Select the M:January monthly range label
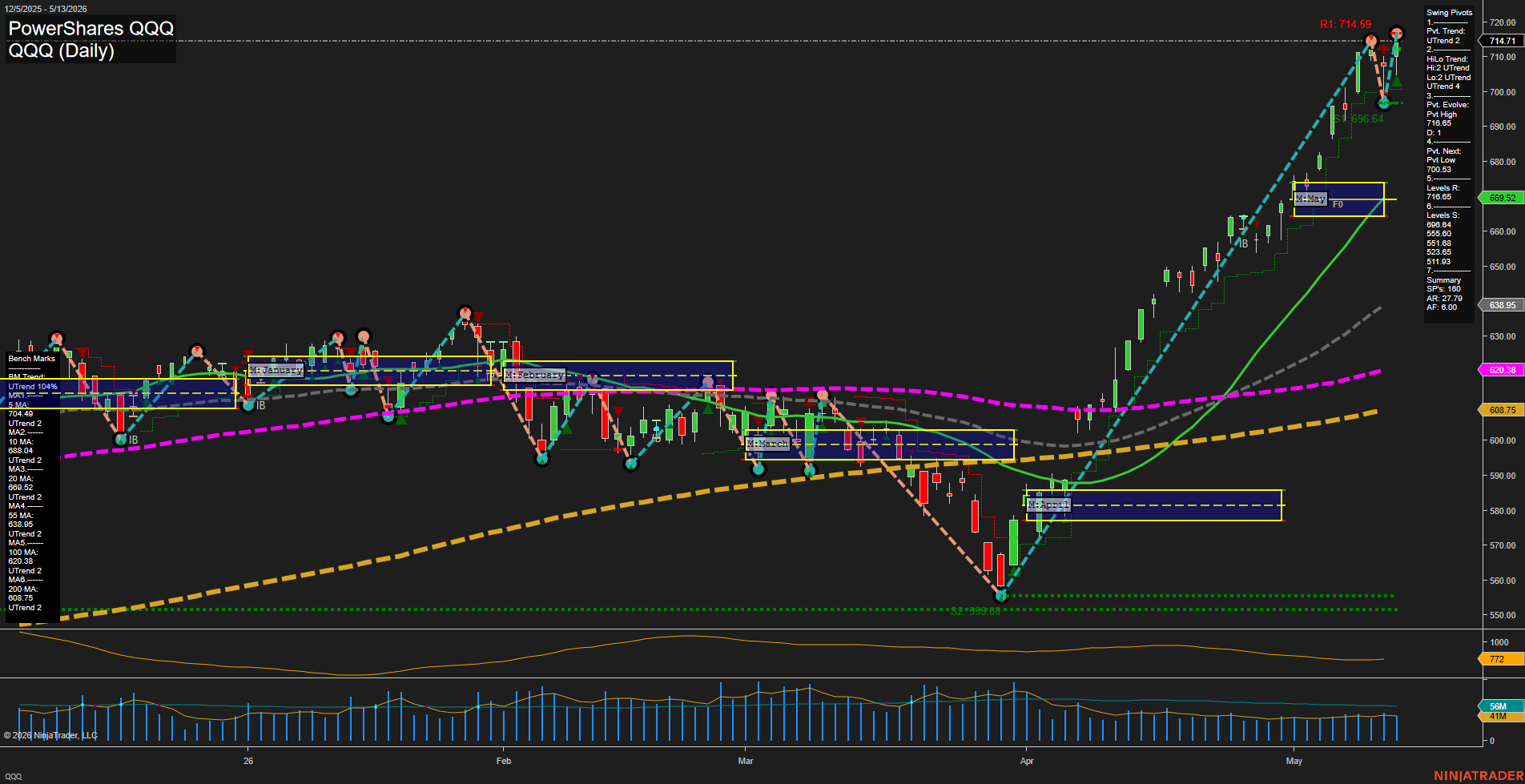Viewport: 1525px width, 784px height. pyautogui.click(x=276, y=370)
